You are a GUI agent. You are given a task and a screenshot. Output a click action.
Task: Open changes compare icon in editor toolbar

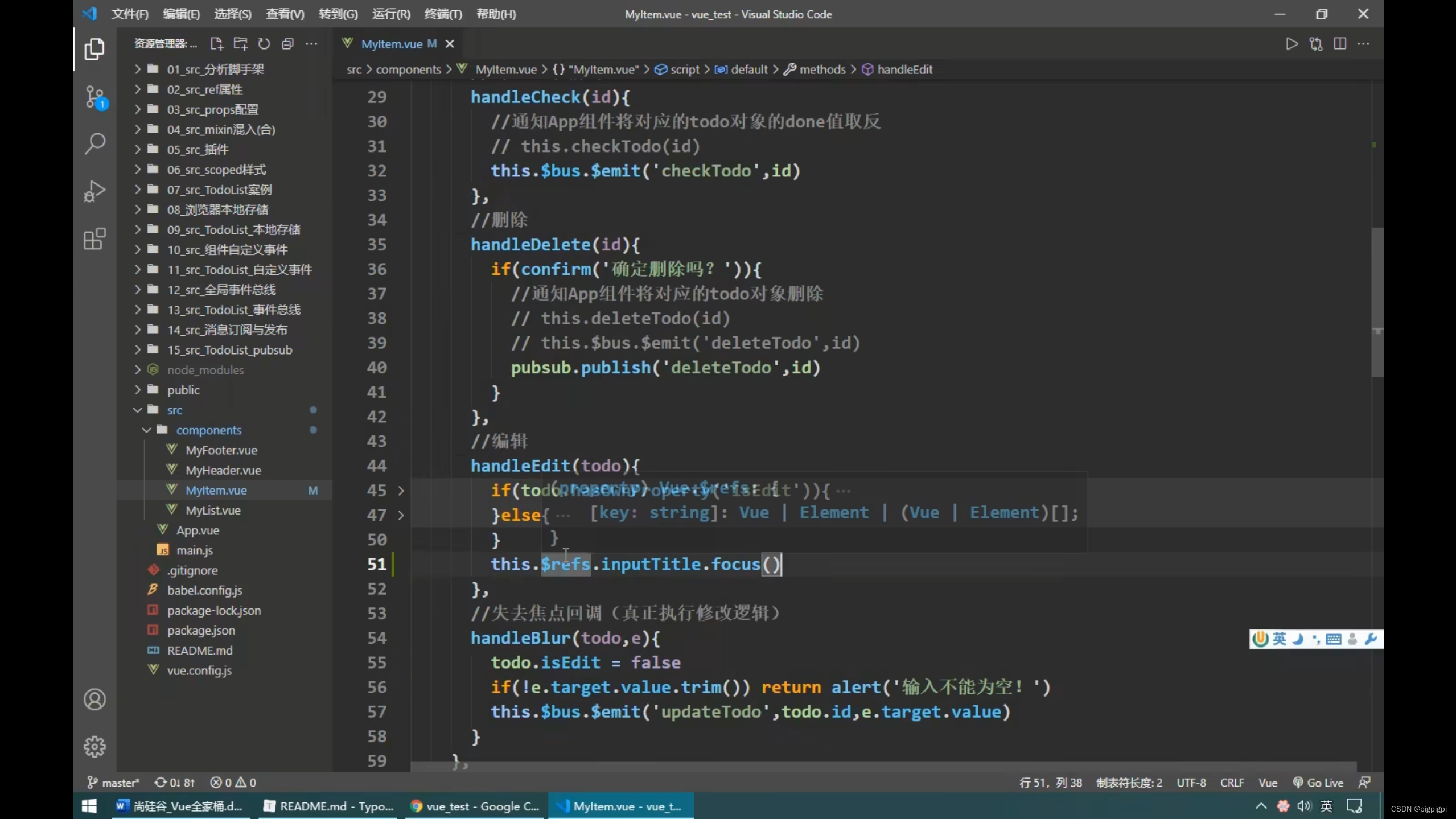(1316, 44)
